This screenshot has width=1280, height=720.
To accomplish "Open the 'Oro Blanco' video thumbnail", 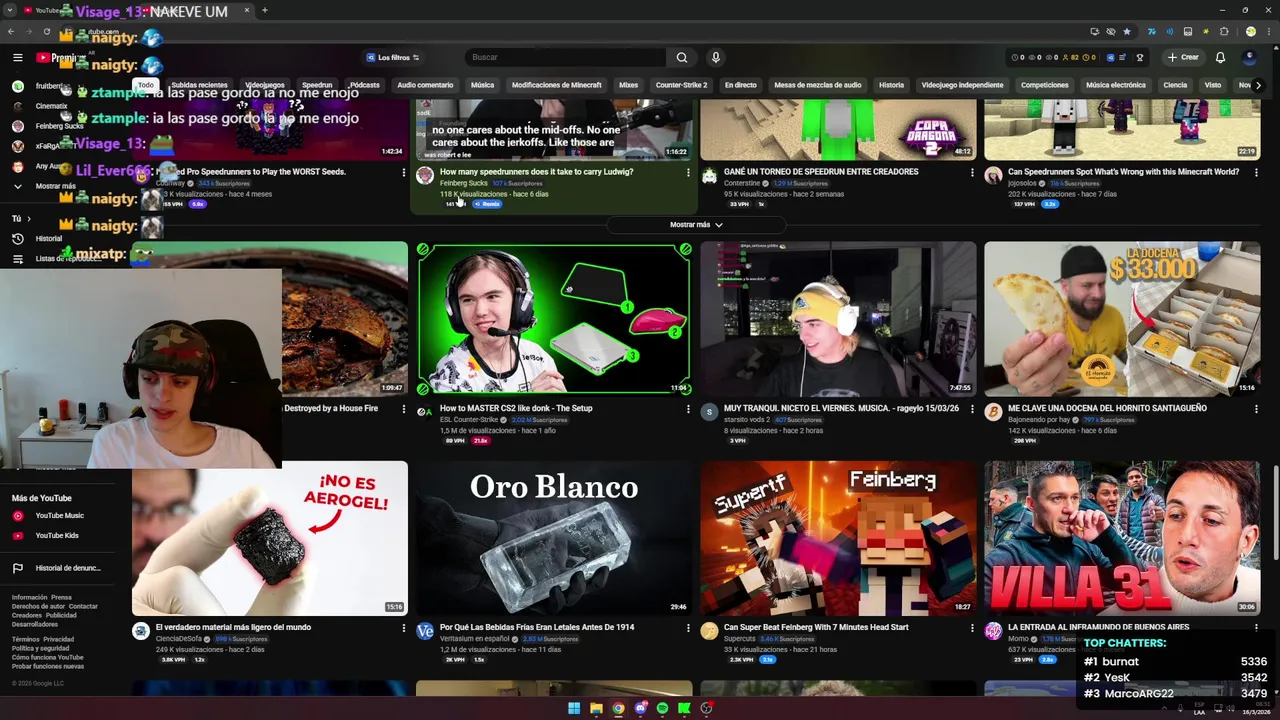I will click(x=554, y=538).
